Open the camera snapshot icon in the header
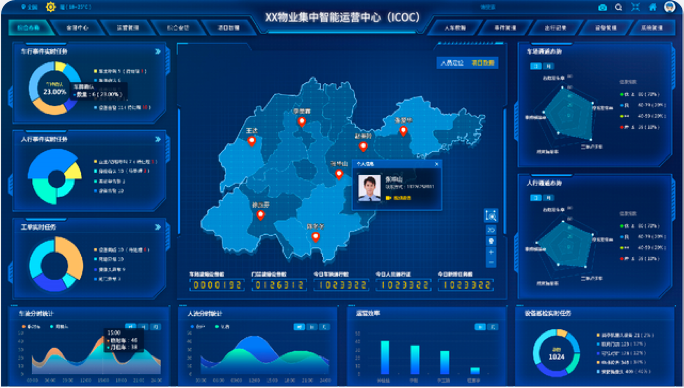The image size is (684, 388). coord(602,7)
